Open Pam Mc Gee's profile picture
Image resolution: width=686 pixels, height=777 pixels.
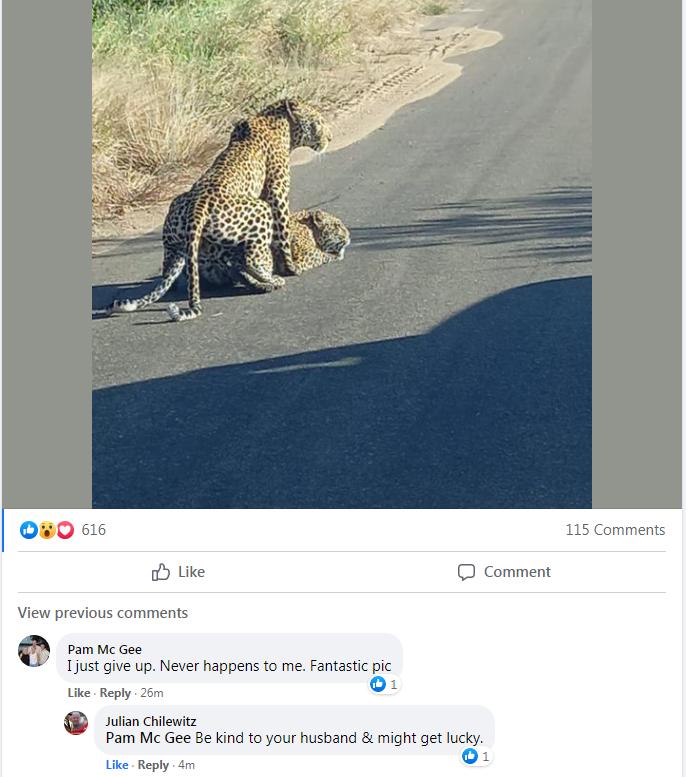34,651
